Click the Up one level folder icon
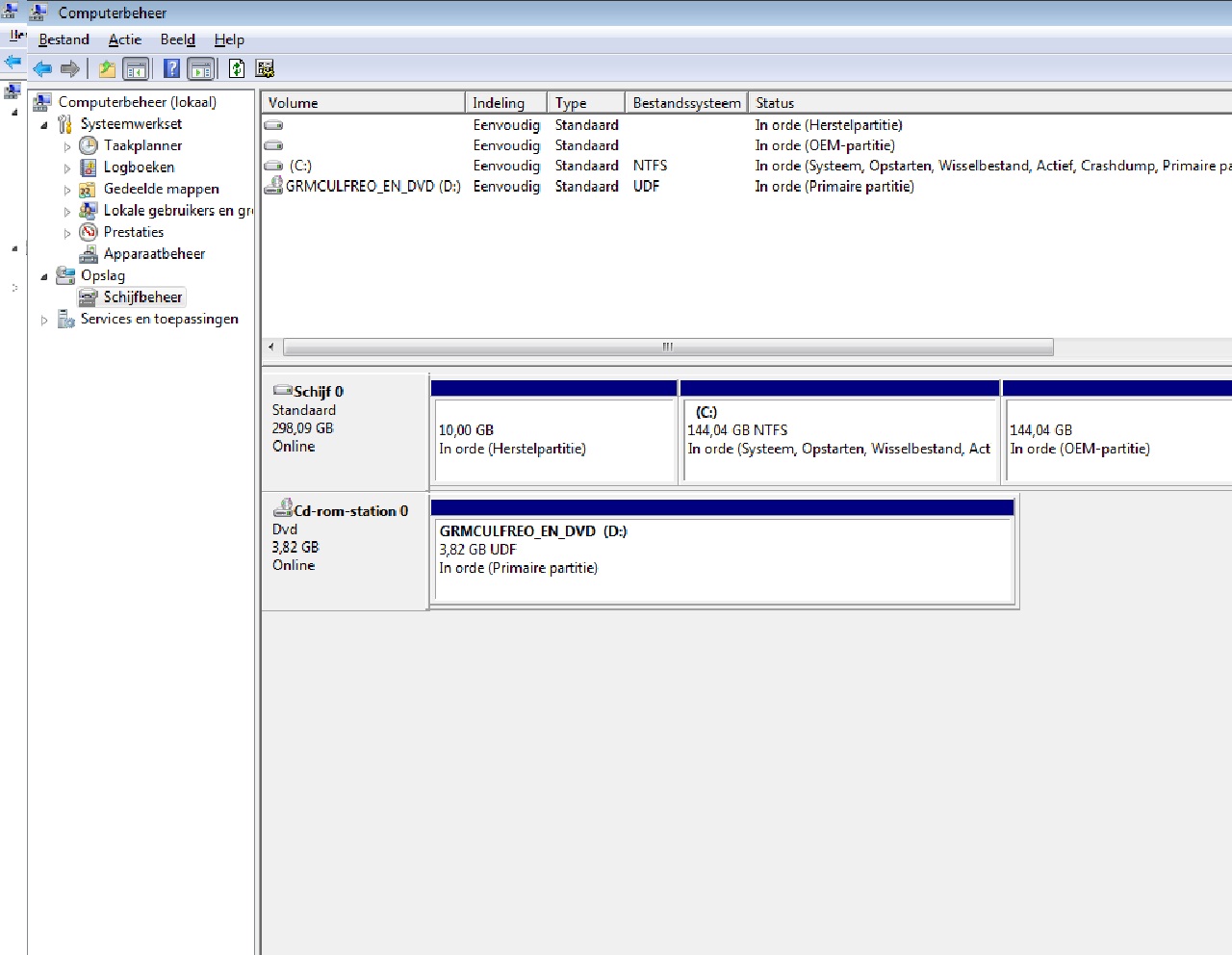 [x=107, y=68]
